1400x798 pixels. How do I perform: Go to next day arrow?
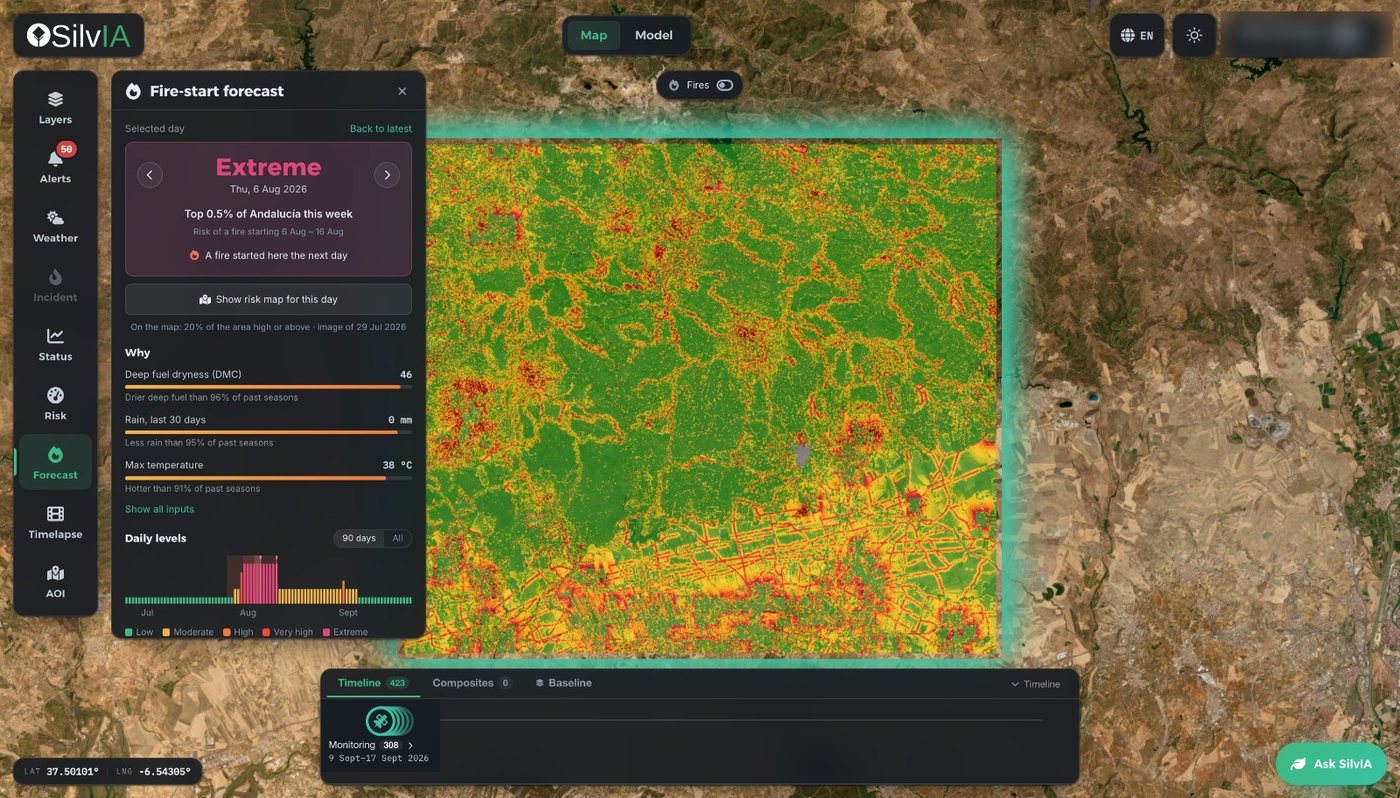click(387, 175)
